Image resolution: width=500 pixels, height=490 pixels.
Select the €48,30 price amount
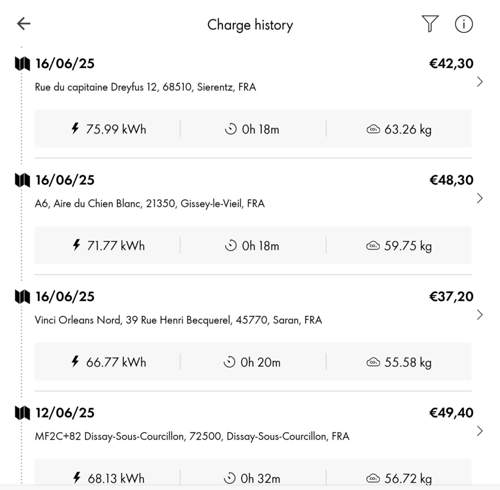click(x=451, y=180)
